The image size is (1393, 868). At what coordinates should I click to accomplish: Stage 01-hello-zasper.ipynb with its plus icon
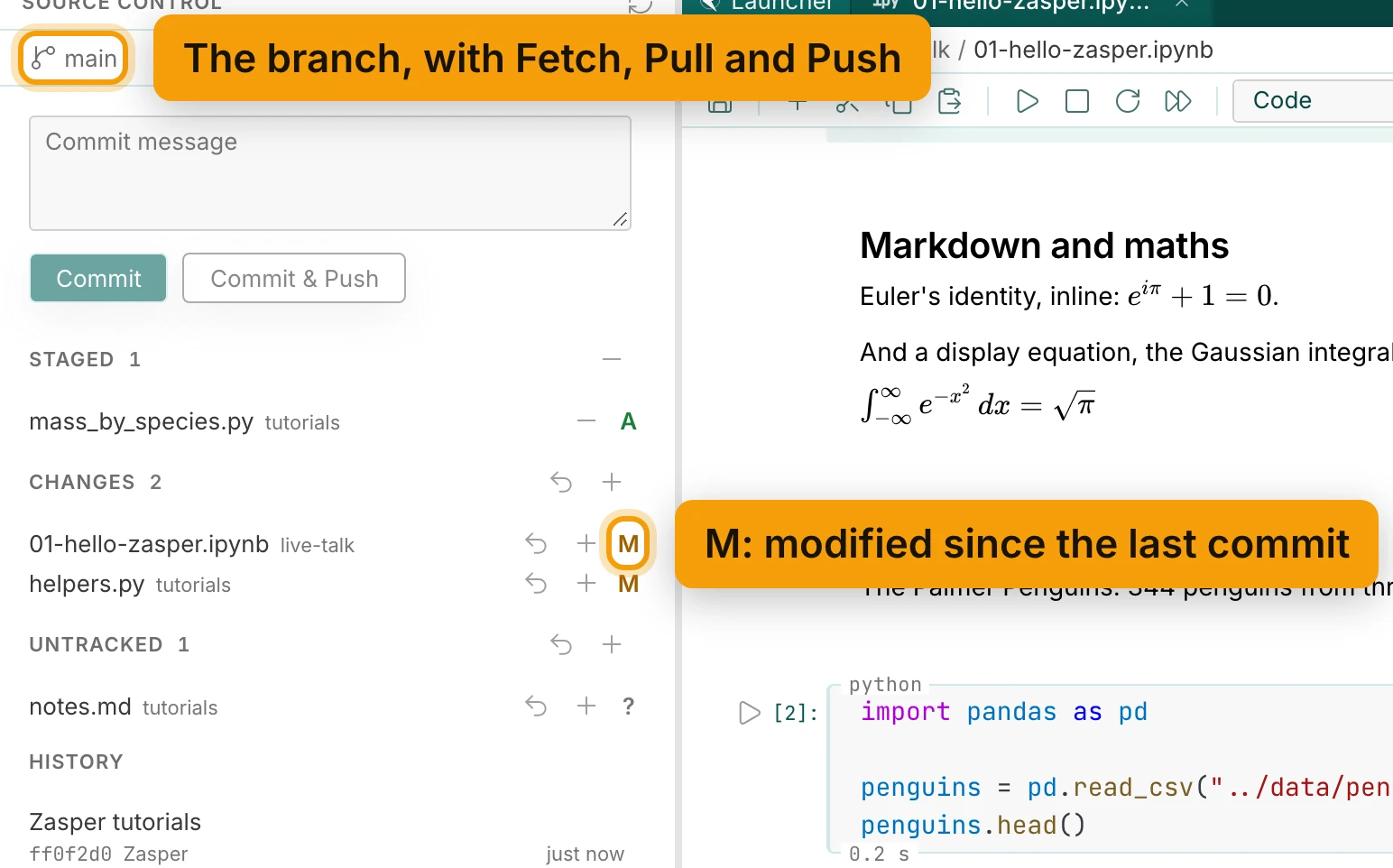click(586, 543)
